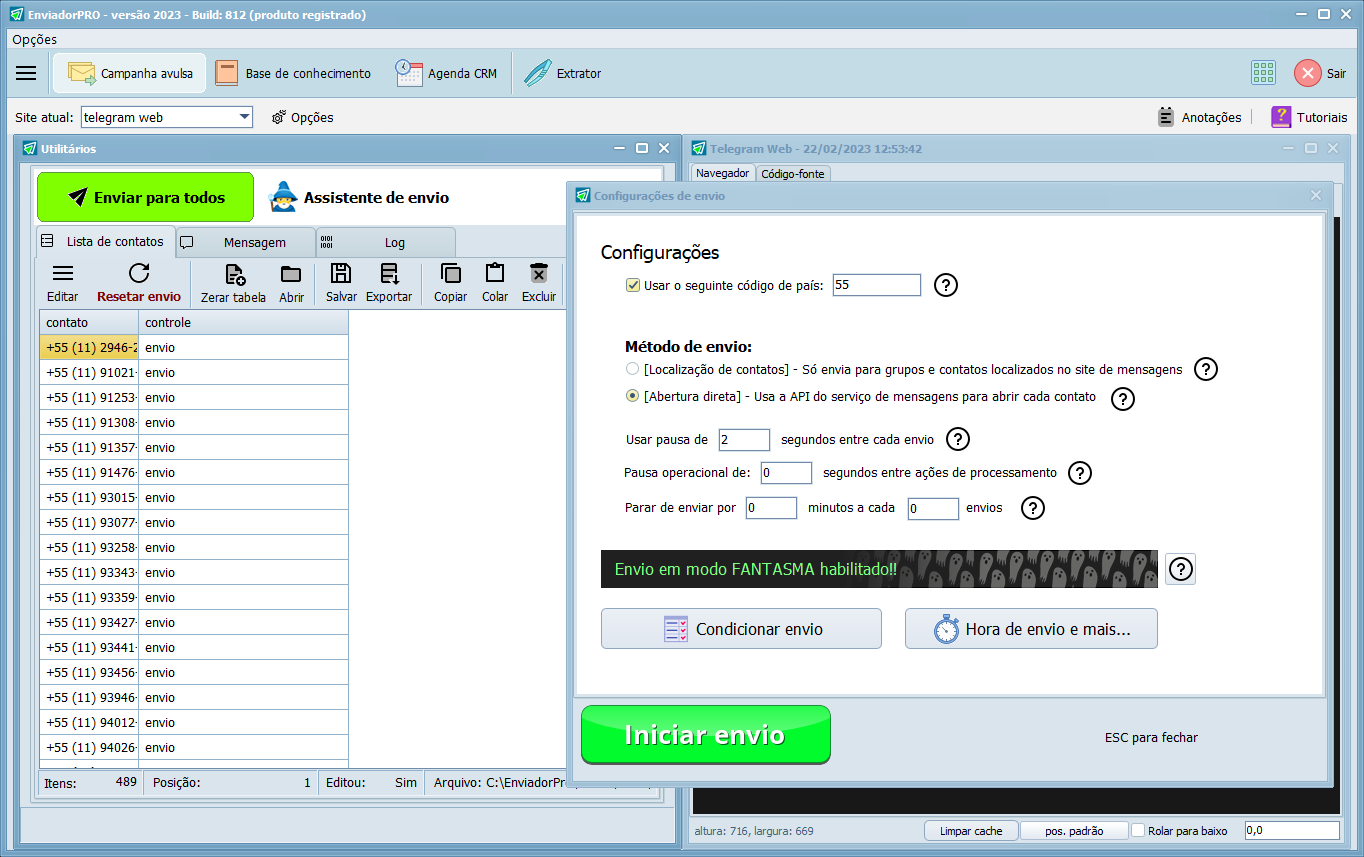The width and height of the screenshot is (1364, 857).
Task: Open the hamburger menu in main toolbar
Action: click(x=26, y=73)
